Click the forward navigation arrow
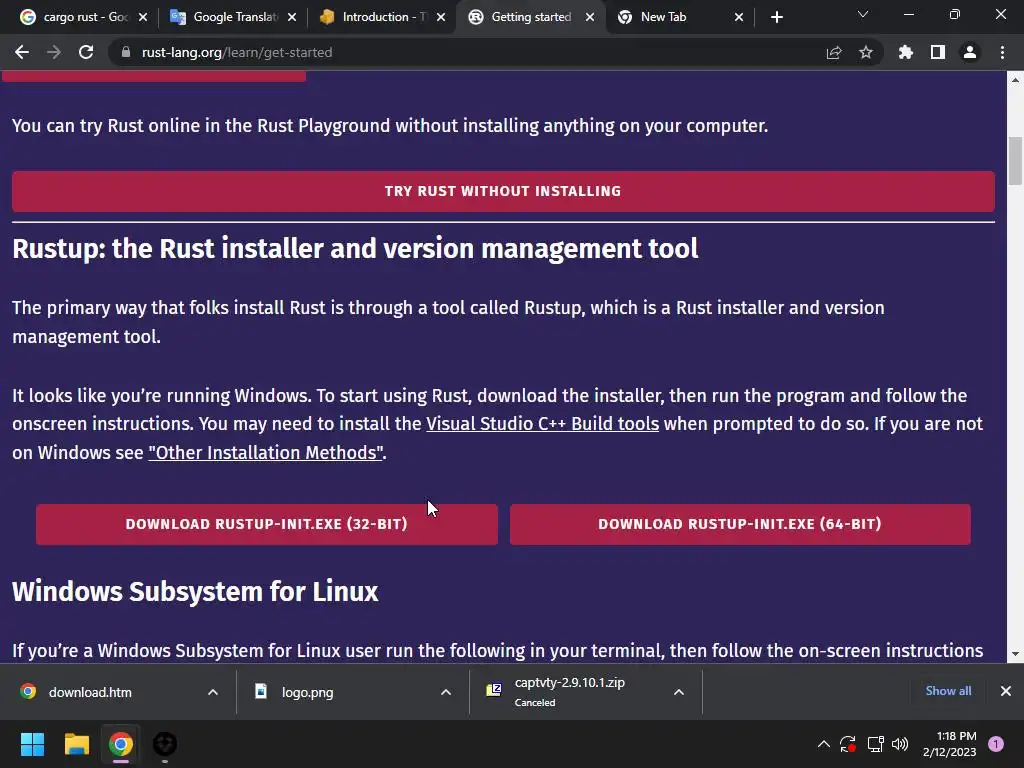 54,52
